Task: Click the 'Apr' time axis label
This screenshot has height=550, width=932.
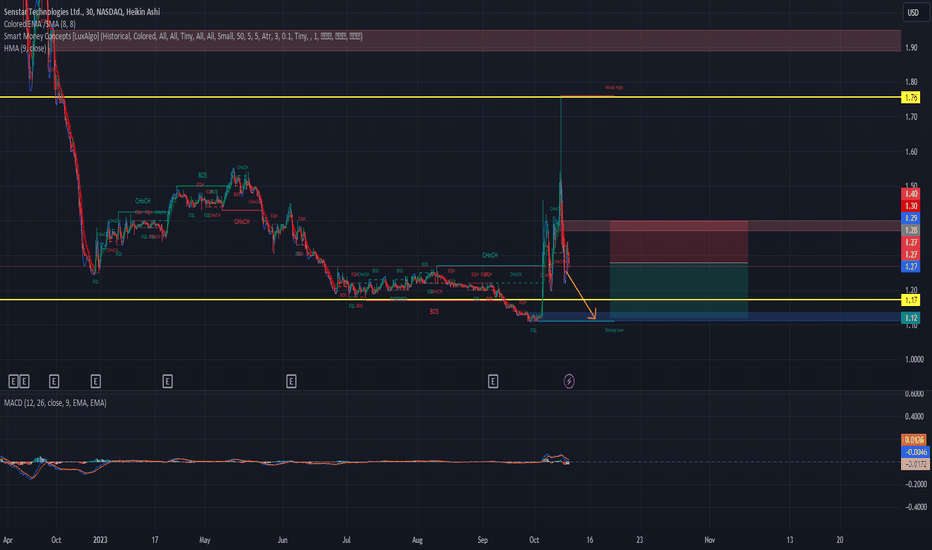Action: [x=8, y=540]
